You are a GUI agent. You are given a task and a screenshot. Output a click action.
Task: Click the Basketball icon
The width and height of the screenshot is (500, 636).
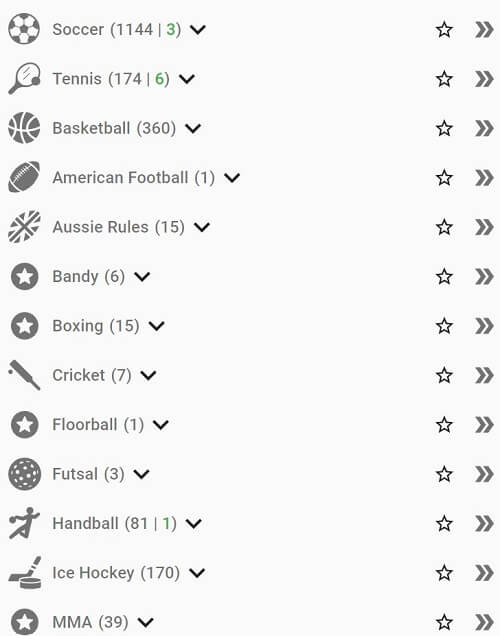coord(24,128)
